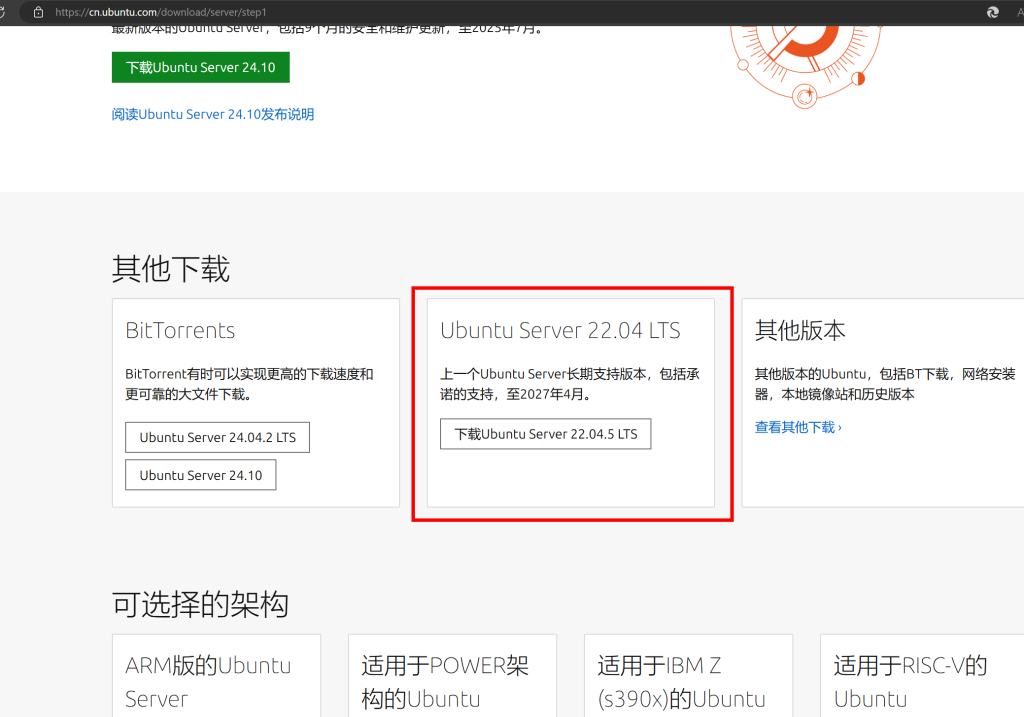The height and width of the screenshot is (717, 1024).
Task: Click the browser reload icon
Action: pyautogui.click(x=2, y=12)
